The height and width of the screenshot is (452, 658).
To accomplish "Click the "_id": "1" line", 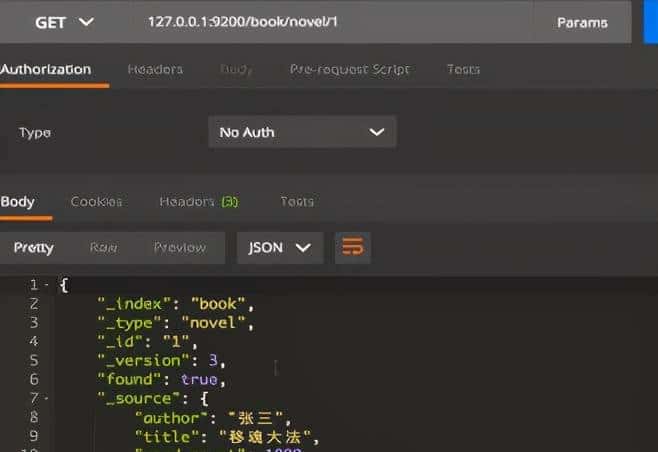I will [147, 342].
